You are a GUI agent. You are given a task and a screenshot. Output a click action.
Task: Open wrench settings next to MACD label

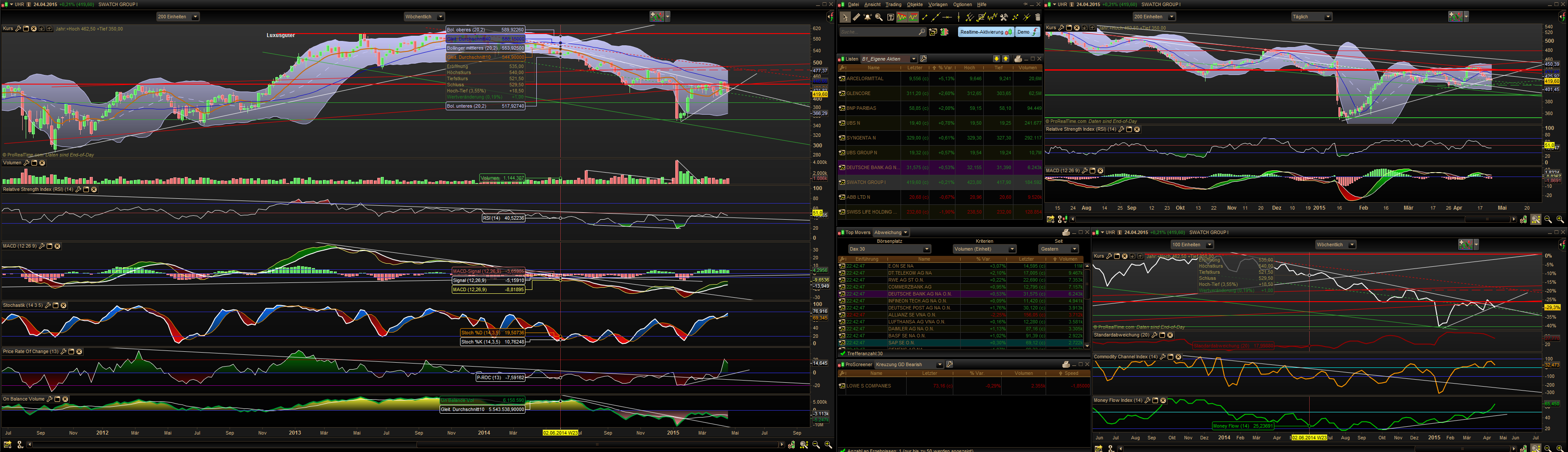click(41, 246)
